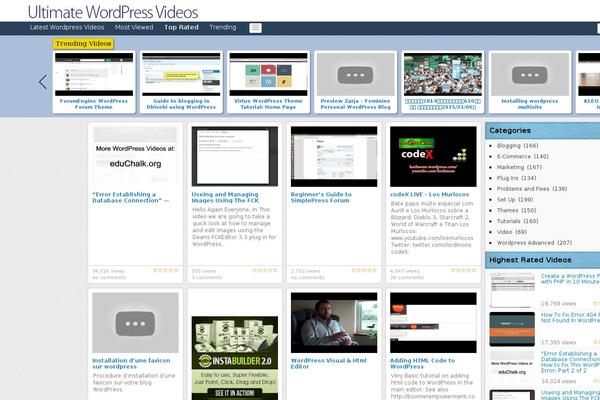This screenshot has height=400, width=600.
Task: Select E-Commerce (140) category
Action: [x=523, y=157]
